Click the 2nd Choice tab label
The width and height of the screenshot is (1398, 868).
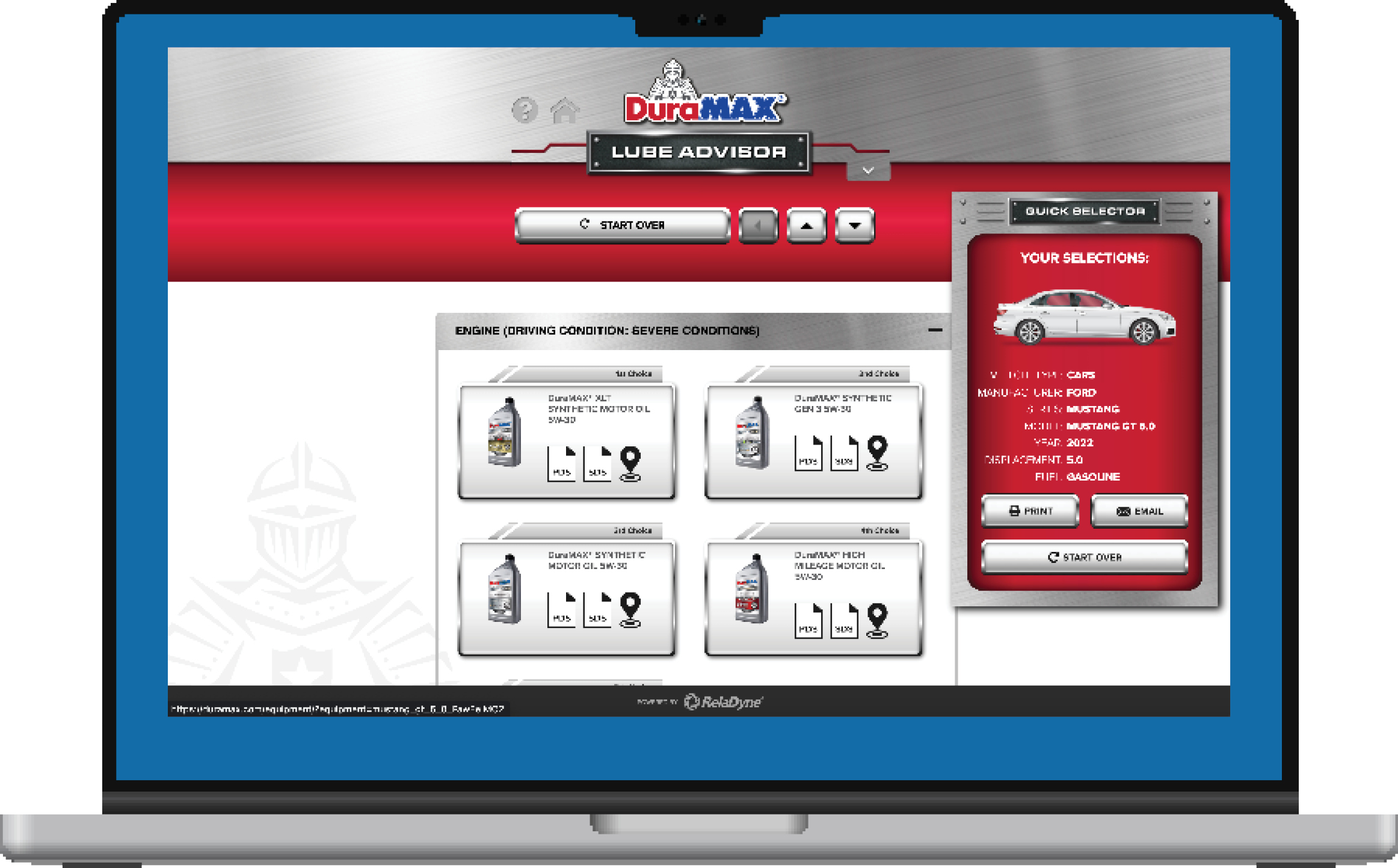coord(879,374)
